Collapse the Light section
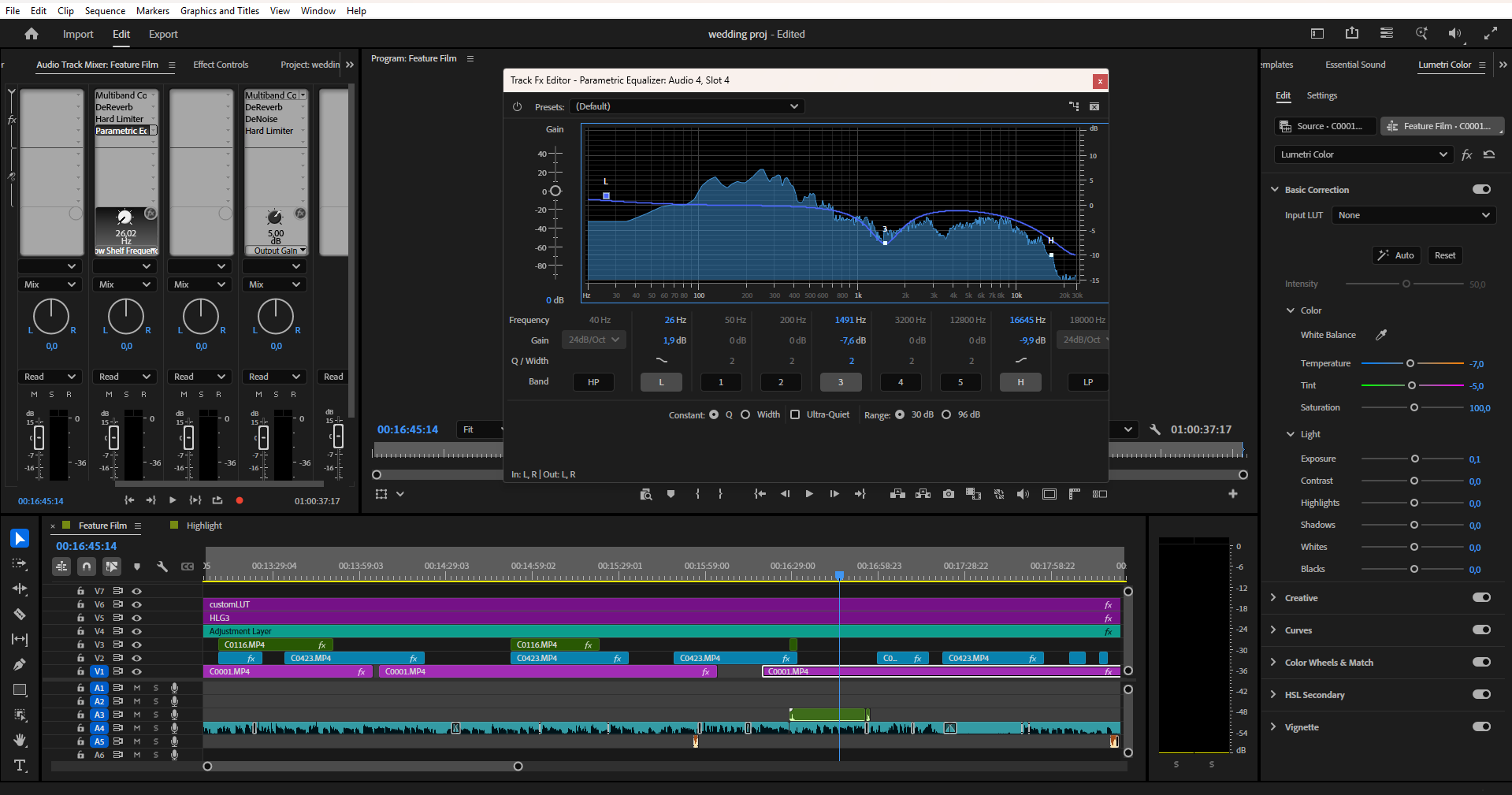This screenshot has height=795, width=1512. [1291, 434]
